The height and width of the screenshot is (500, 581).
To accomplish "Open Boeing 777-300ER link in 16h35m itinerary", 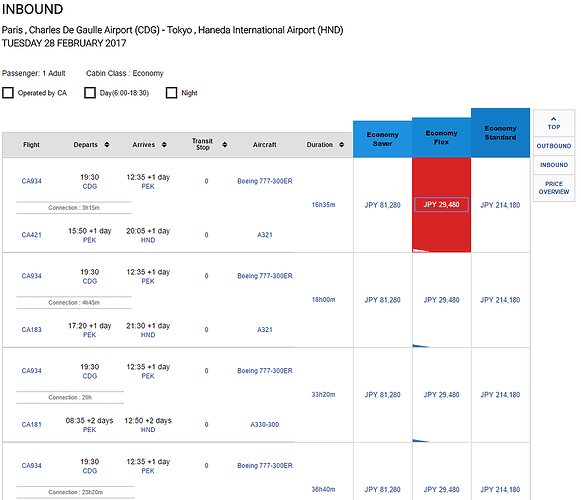I will point(265,181).
